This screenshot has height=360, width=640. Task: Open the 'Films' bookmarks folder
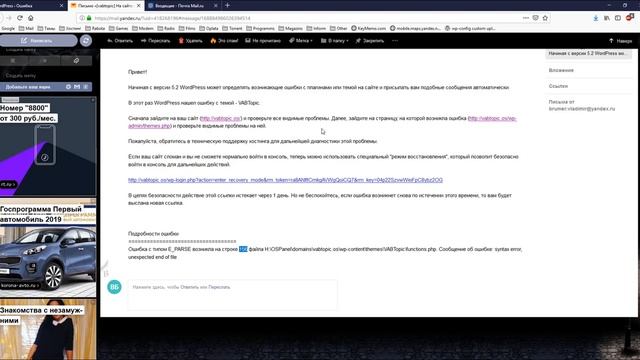click(x=187, y=29)
